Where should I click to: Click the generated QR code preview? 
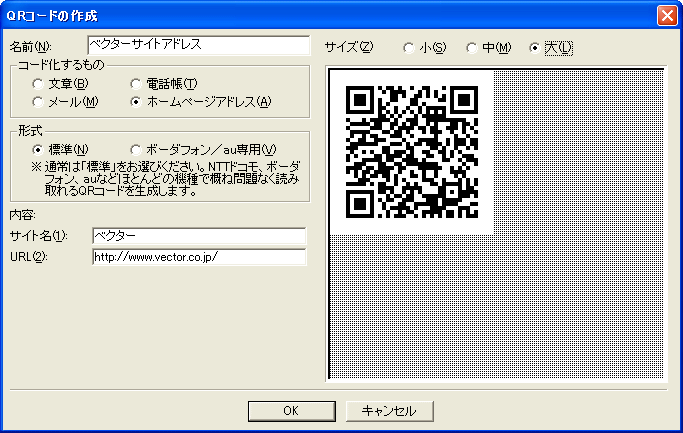pos(412,152)
